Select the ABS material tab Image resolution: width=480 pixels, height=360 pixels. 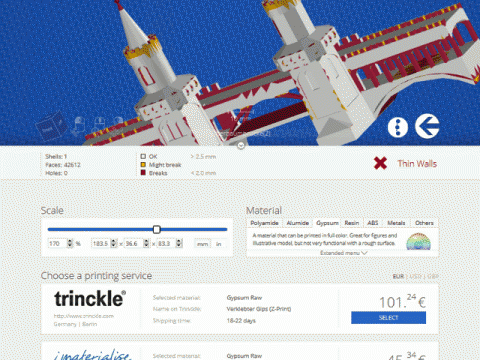pyautogui.click(x=373, y=223)
